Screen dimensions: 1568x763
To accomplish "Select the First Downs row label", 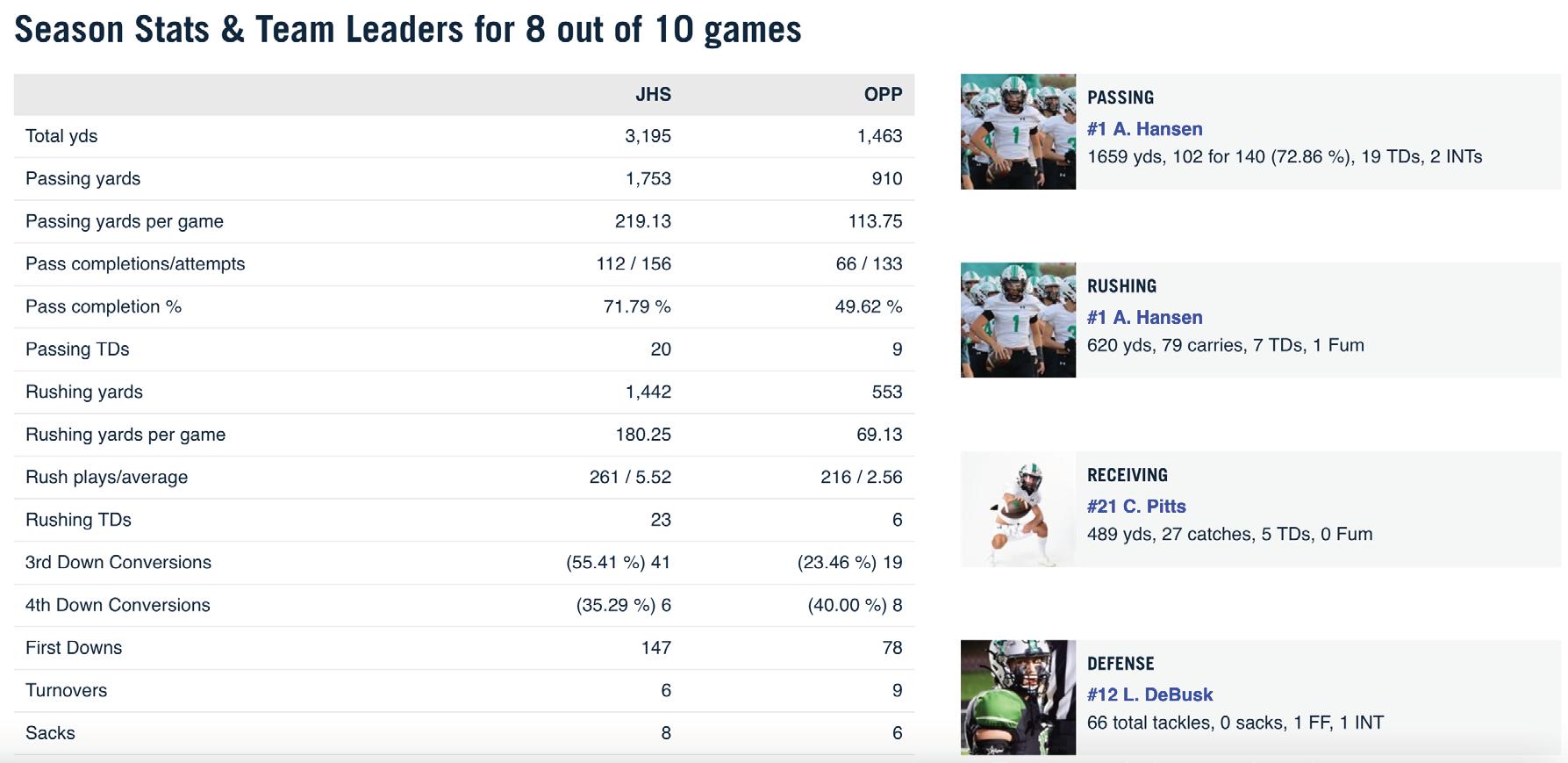I will tap(74, 648).
